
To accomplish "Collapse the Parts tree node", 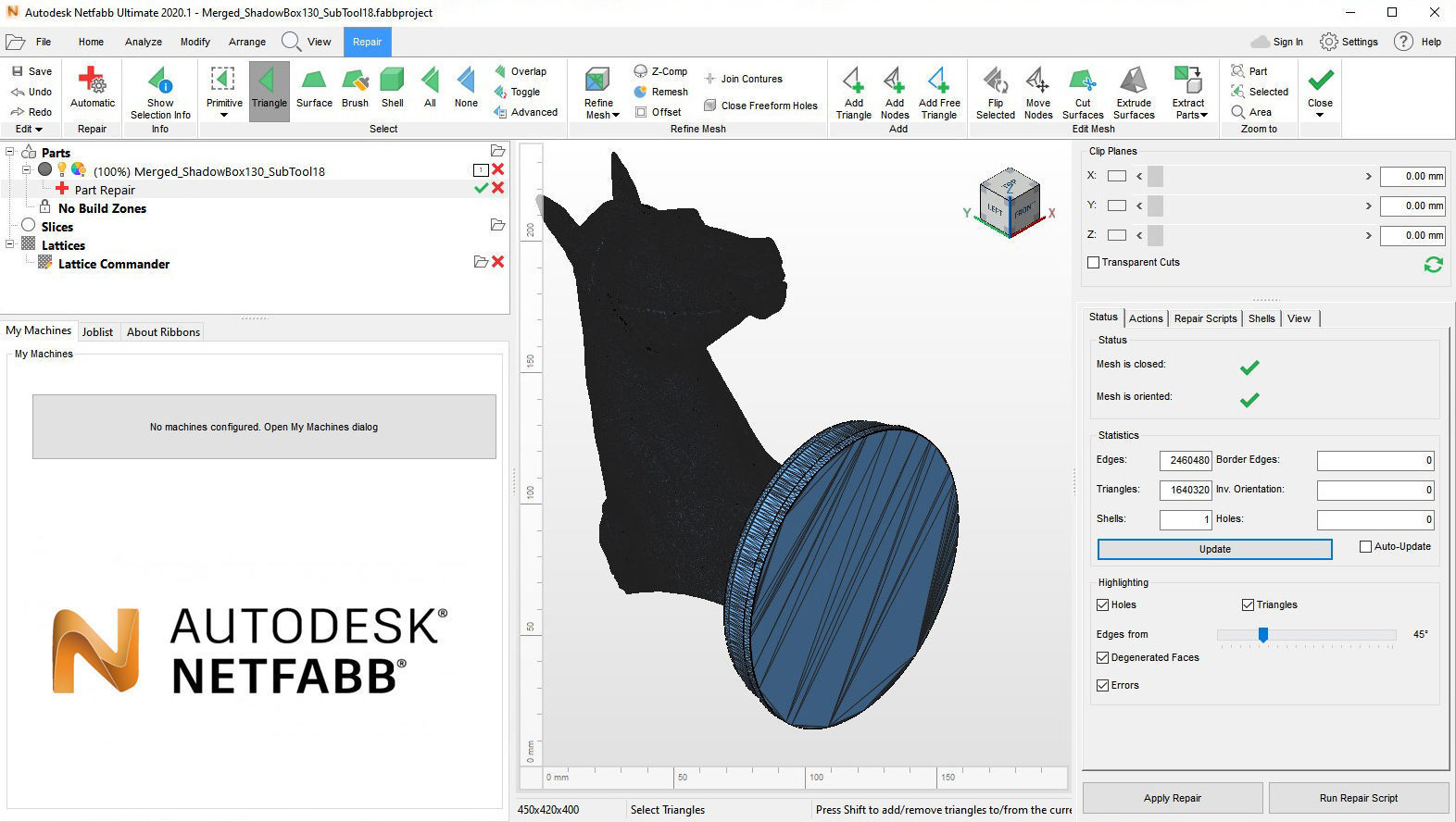I will tap(10, 152).
